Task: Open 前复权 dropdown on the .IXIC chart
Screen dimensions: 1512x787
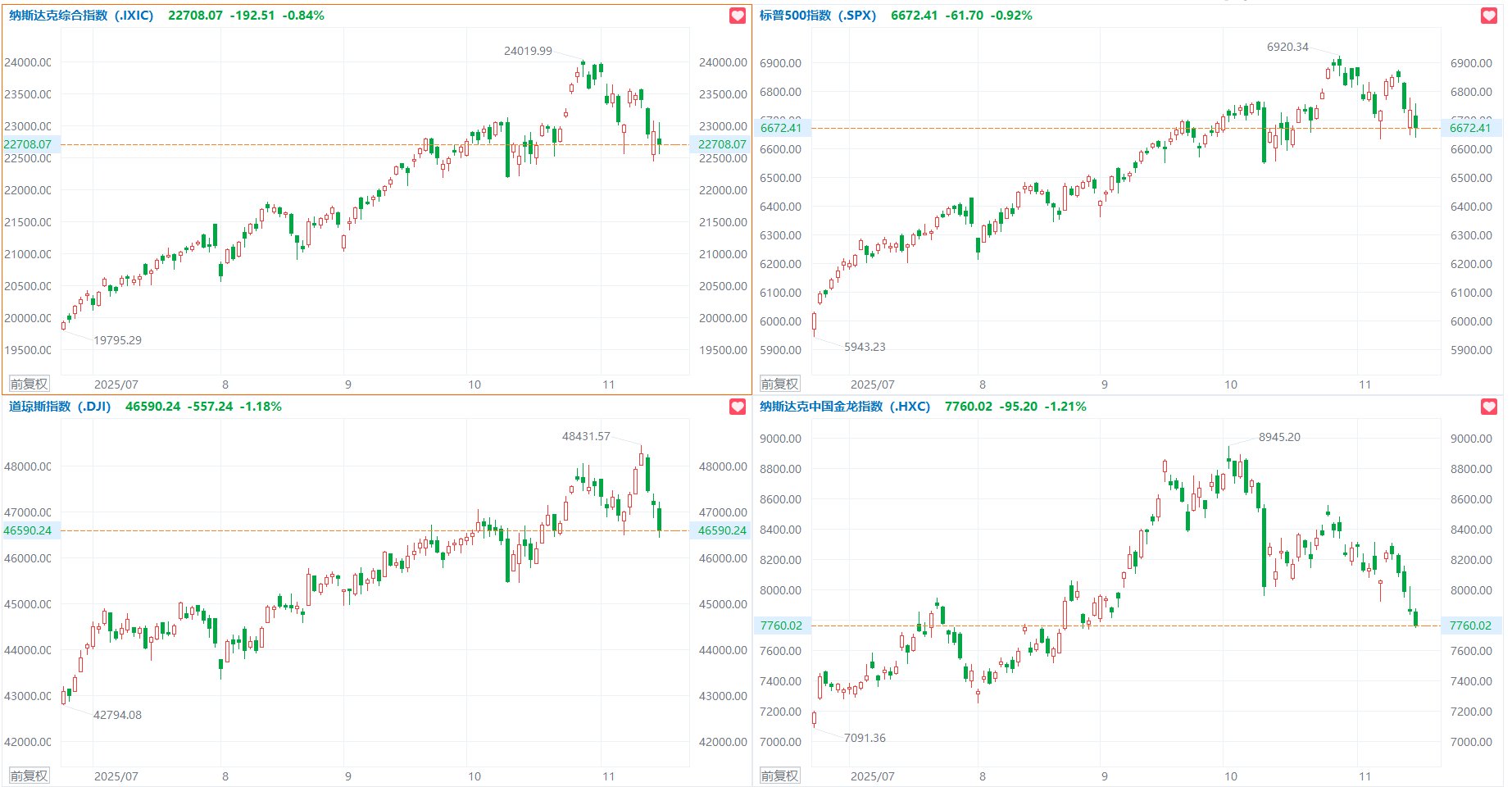Action: tap(30, 384)
